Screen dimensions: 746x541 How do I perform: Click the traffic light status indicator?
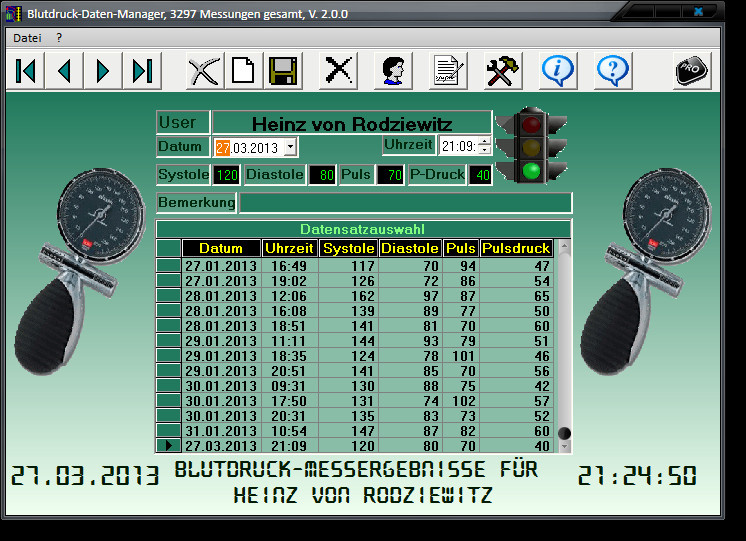[x=531, y=146]
